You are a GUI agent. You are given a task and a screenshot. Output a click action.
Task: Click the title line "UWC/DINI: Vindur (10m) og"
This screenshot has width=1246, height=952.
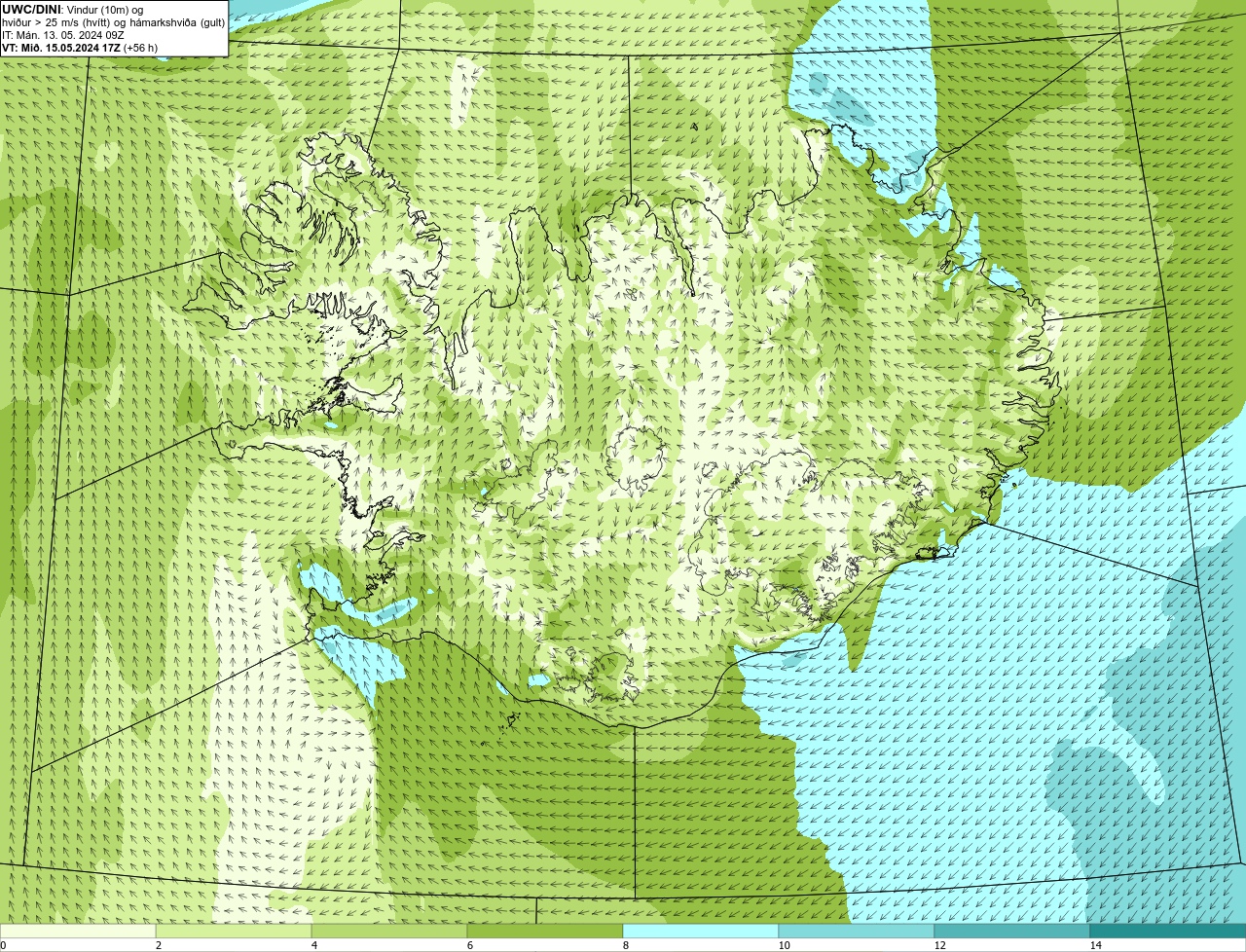(72, 9)
